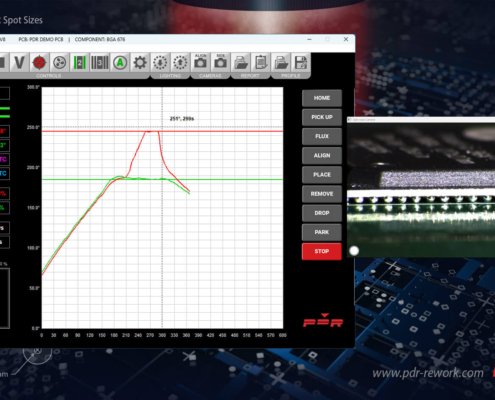Activate the green circled A auto icon
The height and width of the screenshot is (400, 495).
point(120,62)
